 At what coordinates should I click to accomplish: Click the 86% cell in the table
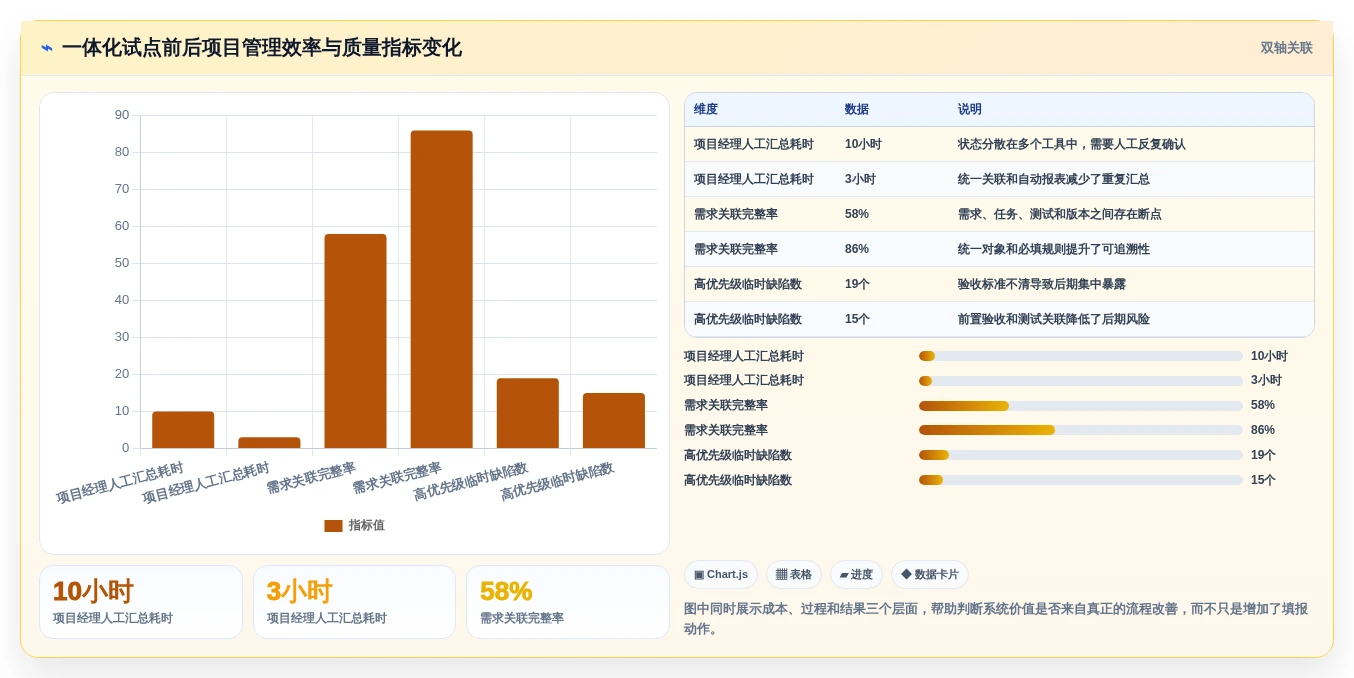tap(857, 249)
